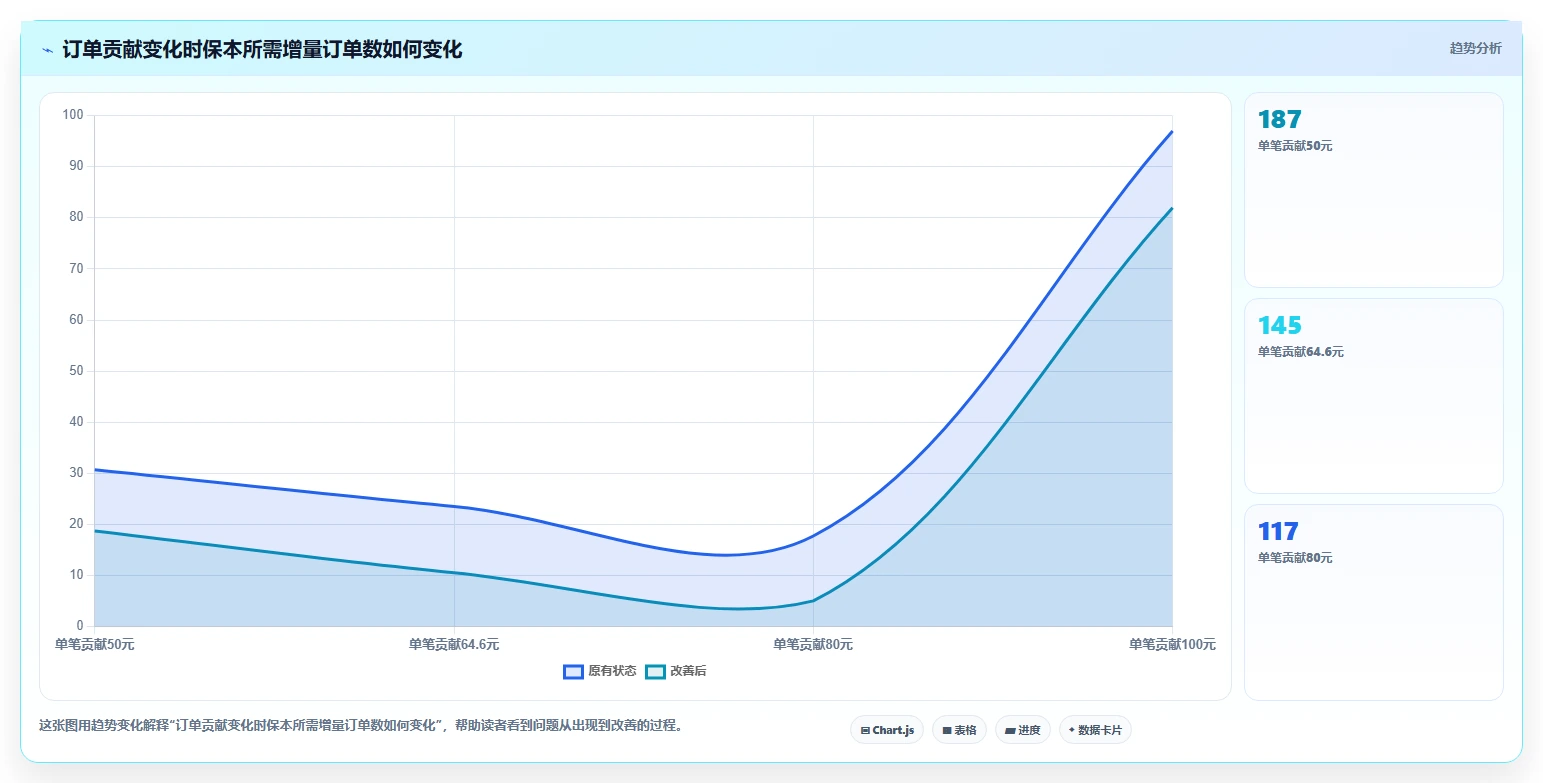Viewport: 1543px width, 783px height.
Task: Open the 145 单笔贡献64.6元 data card
Action: click(x=1373, y=396)
